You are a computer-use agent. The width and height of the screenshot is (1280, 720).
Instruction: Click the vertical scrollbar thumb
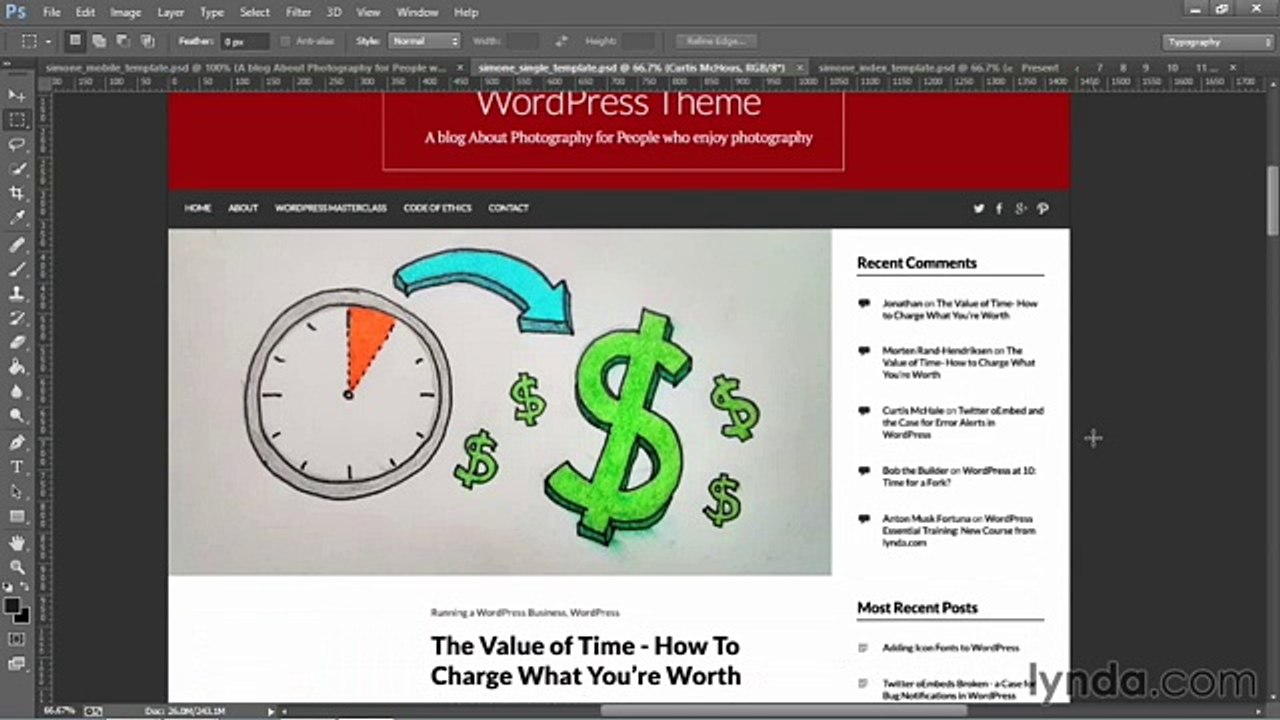pos(1272,200)
